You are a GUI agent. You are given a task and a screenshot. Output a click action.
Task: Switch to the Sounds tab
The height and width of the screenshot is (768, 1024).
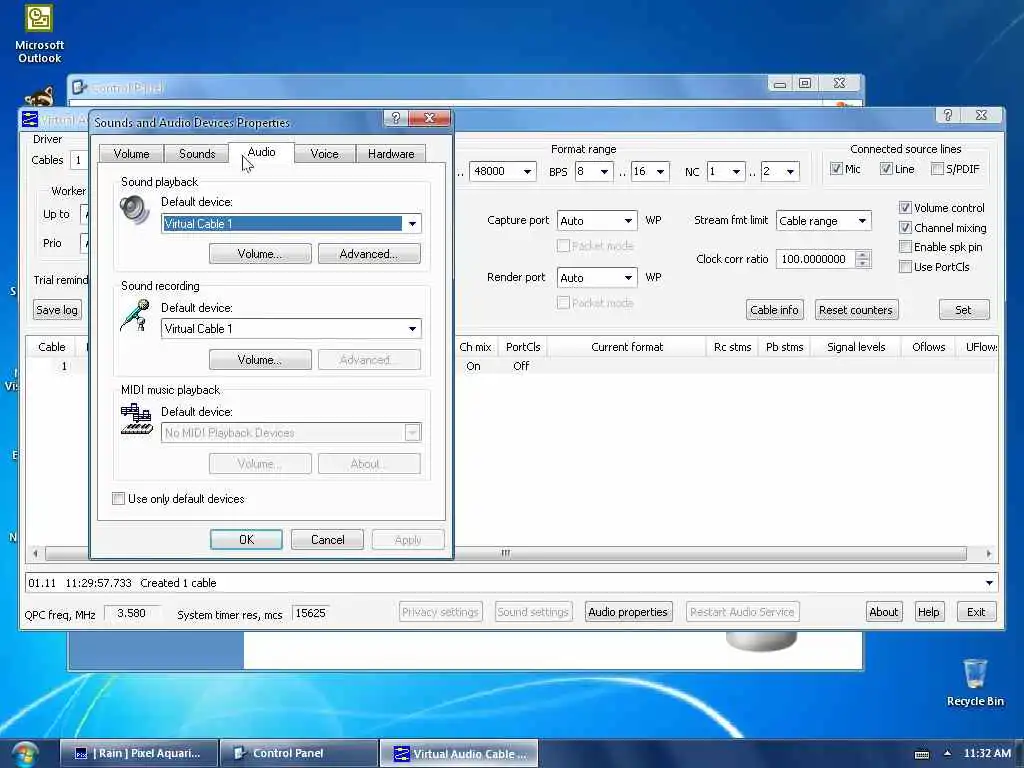197,153
